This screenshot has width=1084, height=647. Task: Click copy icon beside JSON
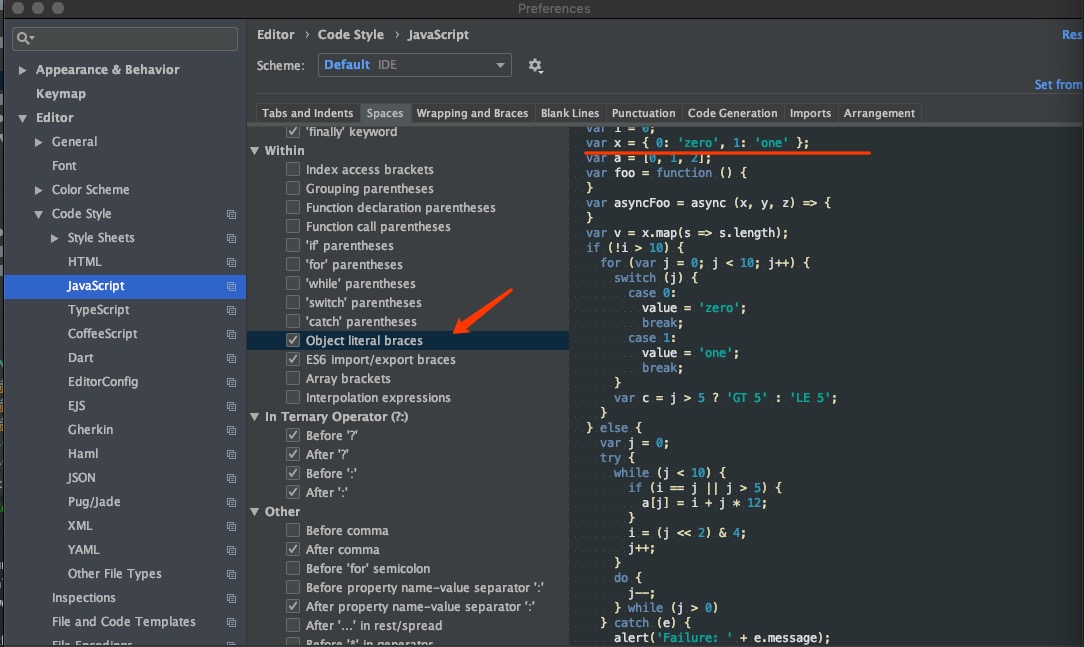232,478
